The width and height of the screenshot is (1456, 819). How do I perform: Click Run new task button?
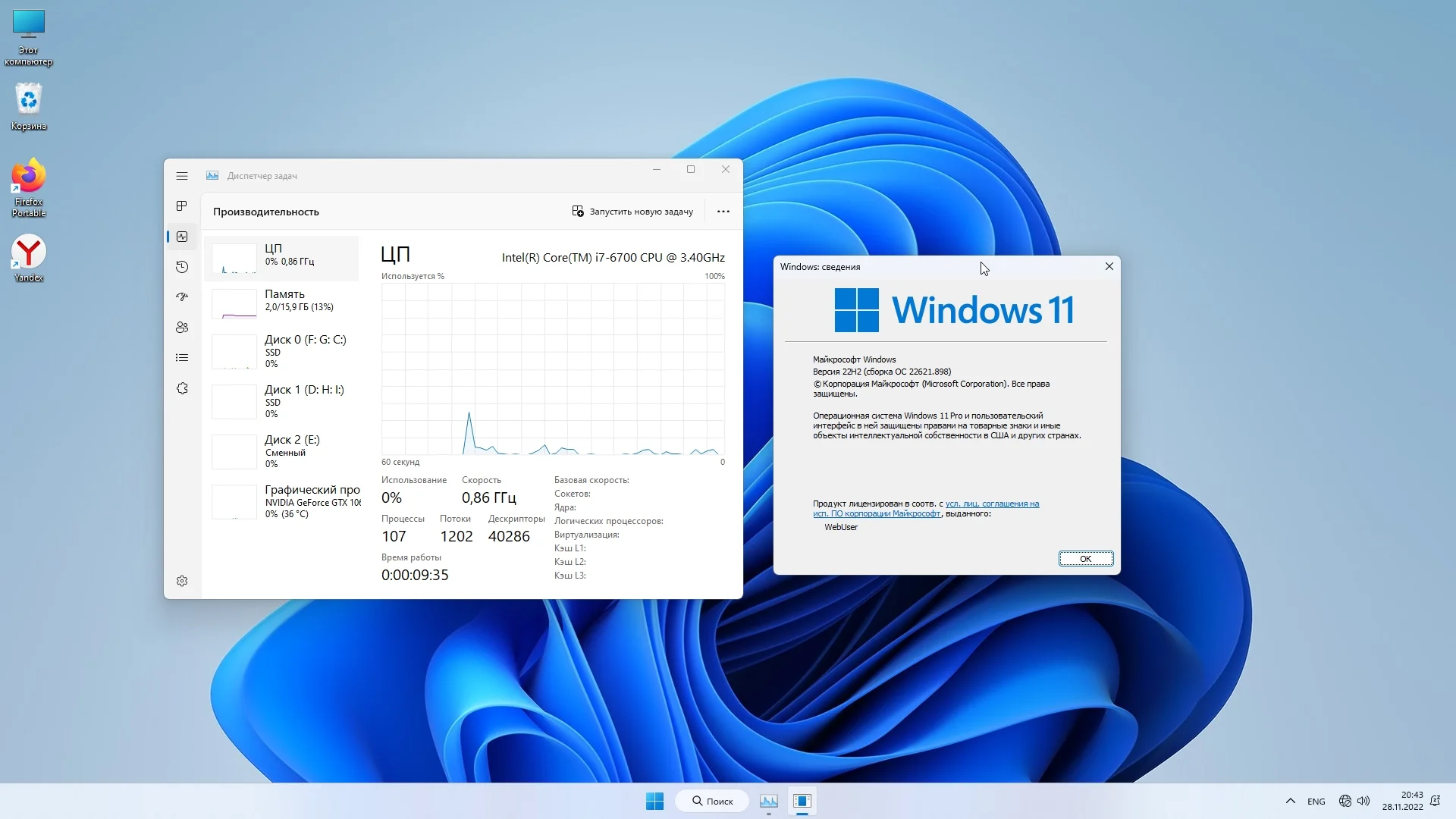pos(632,212)
